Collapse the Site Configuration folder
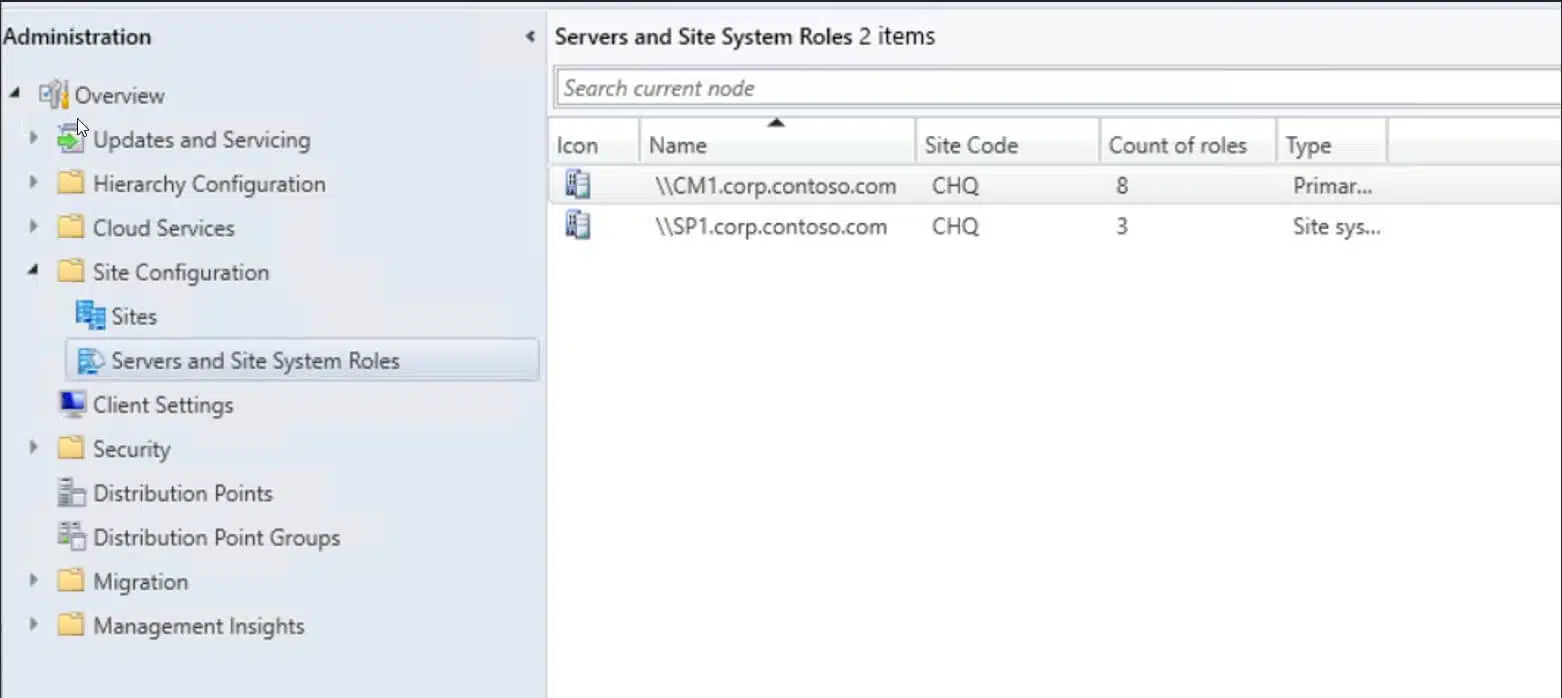1562x698 pixels. tap(33, 271)
